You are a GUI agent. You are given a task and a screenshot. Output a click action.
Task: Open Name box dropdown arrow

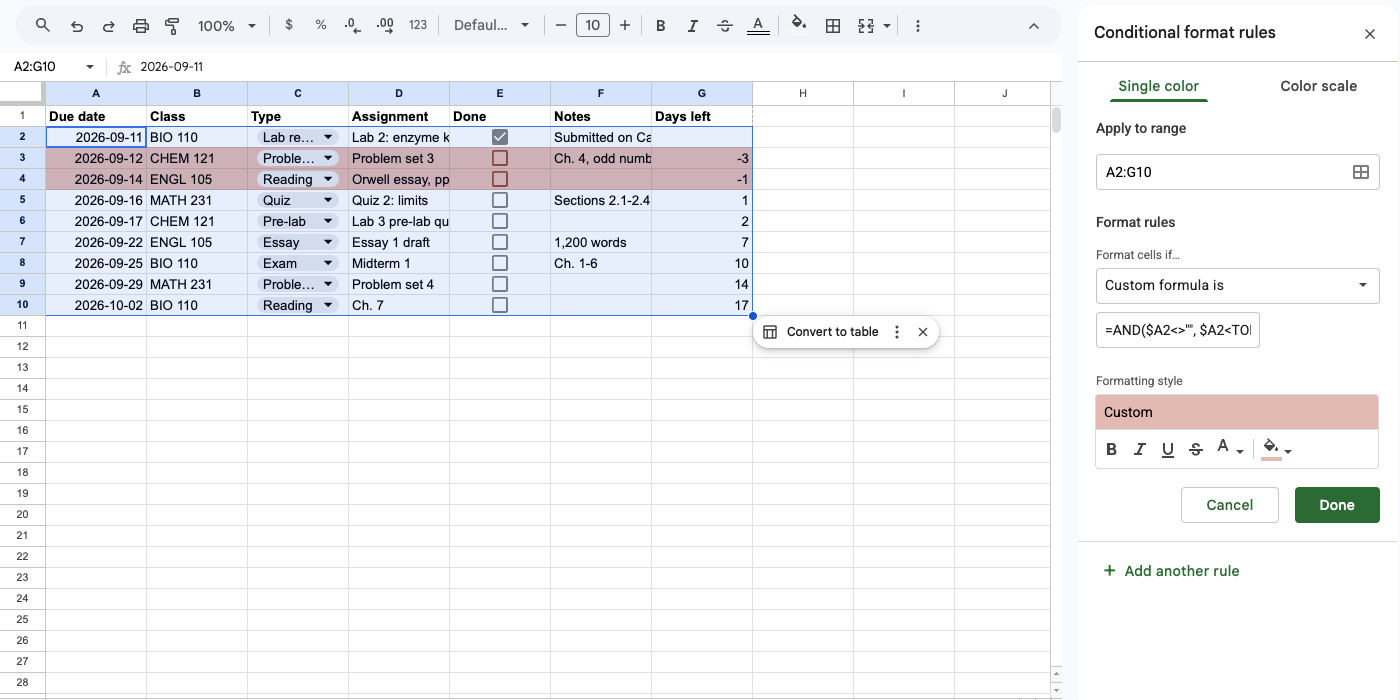pyautogui.click(x=90, y=67)
